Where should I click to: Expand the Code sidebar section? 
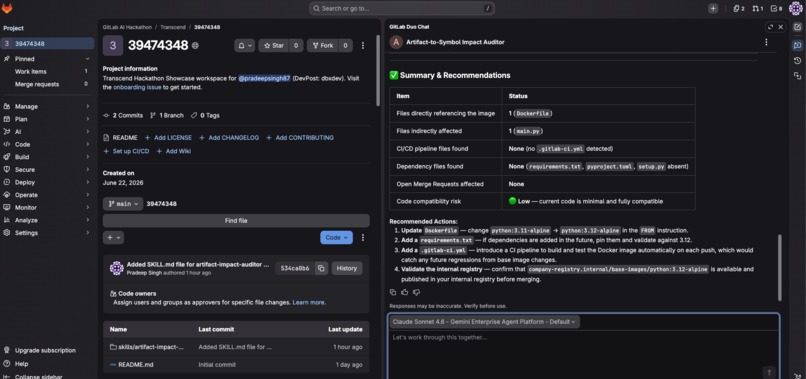click(47, 145)
